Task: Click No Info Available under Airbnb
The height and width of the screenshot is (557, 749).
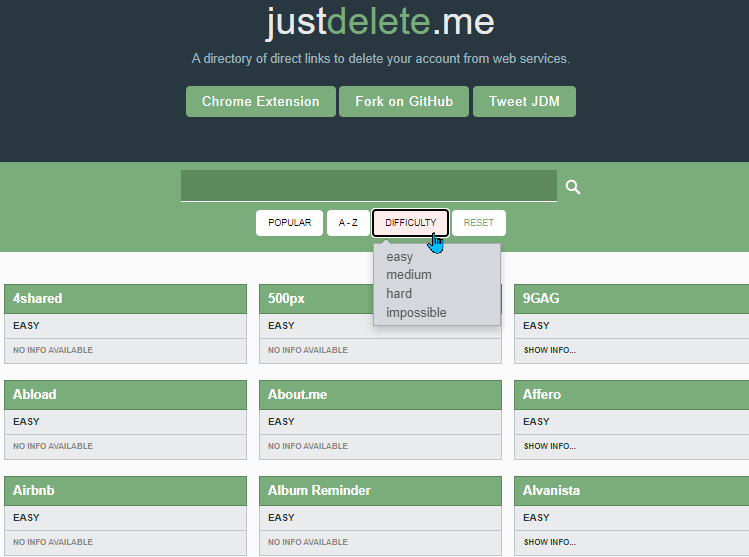Action: (x=53, y=542)
